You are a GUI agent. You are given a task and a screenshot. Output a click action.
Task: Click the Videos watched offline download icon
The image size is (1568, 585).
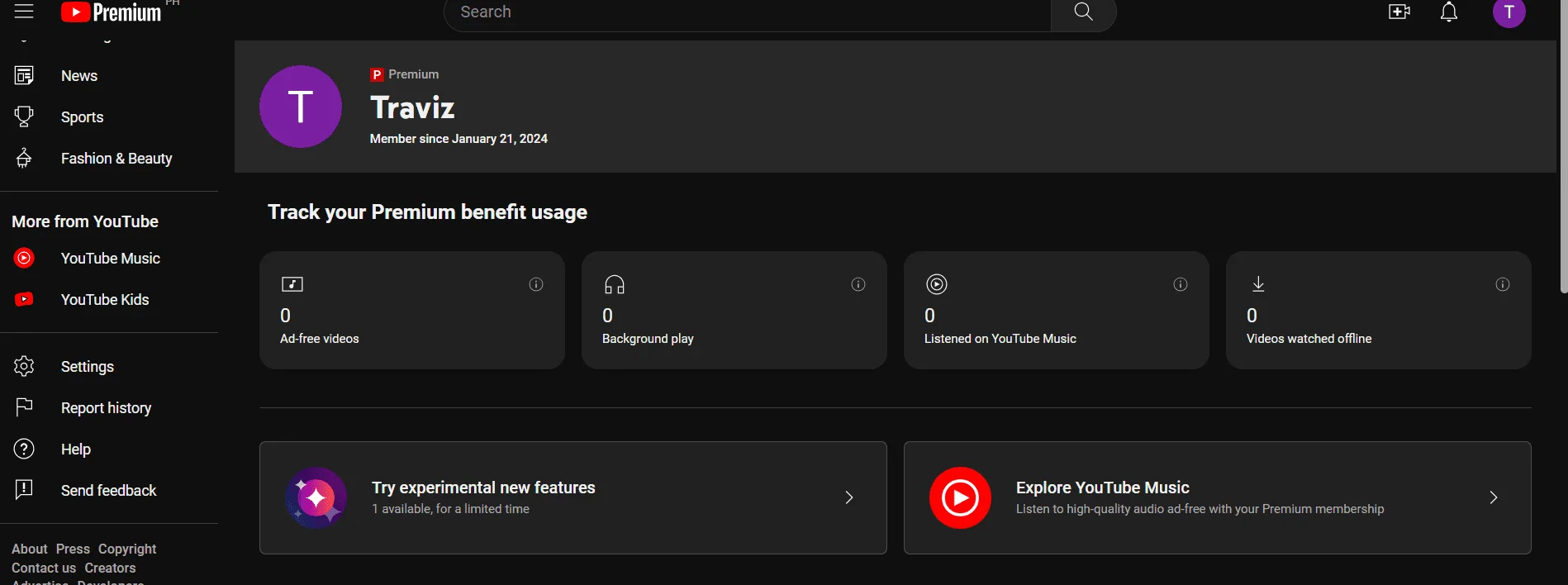[x=1258, y=284]
